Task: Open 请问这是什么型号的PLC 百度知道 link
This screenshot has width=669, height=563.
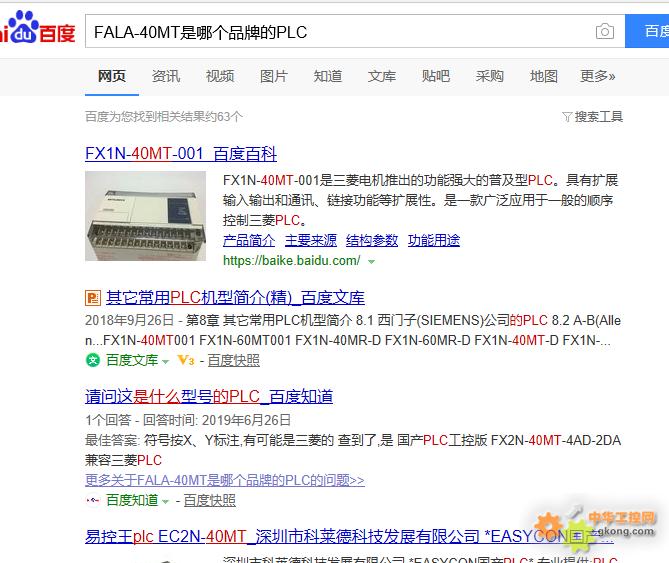Action: (209, 397)
